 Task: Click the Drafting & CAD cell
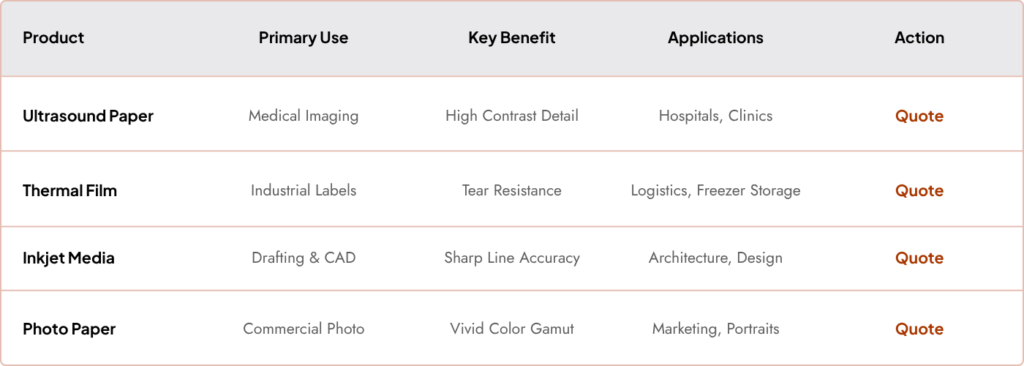[x=303, y=258]
